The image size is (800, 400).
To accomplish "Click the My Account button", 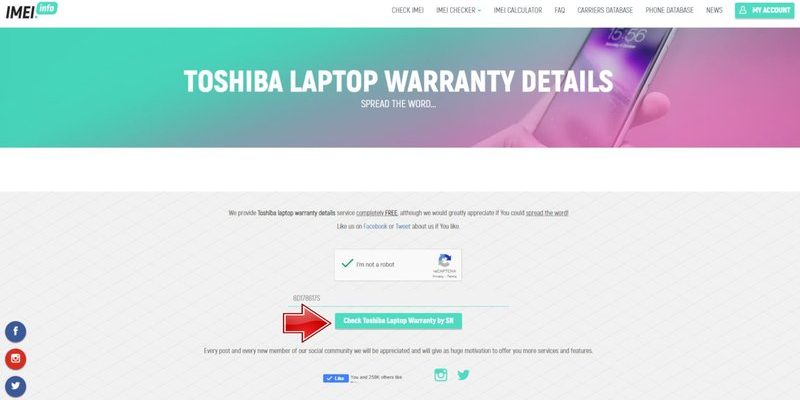I will coord(764,10).
